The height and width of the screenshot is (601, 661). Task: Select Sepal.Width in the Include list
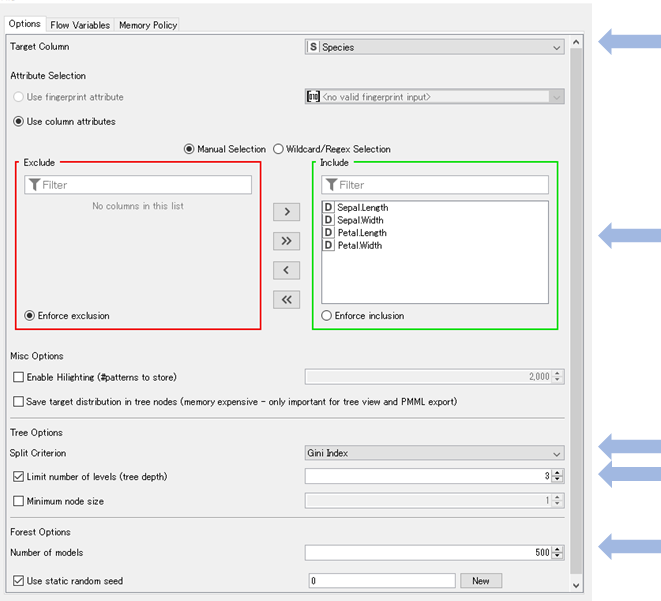(x=435, y=220)
